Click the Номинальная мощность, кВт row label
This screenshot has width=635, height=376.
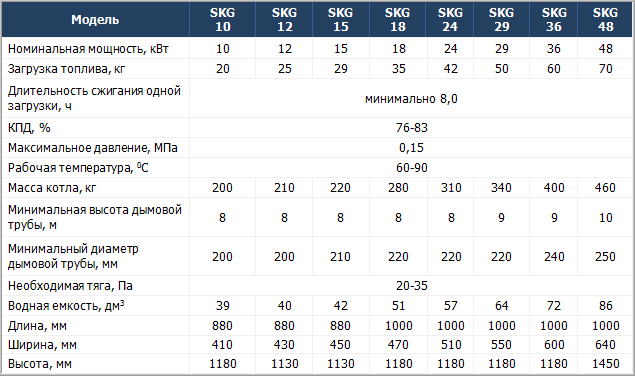coord(88,49)
